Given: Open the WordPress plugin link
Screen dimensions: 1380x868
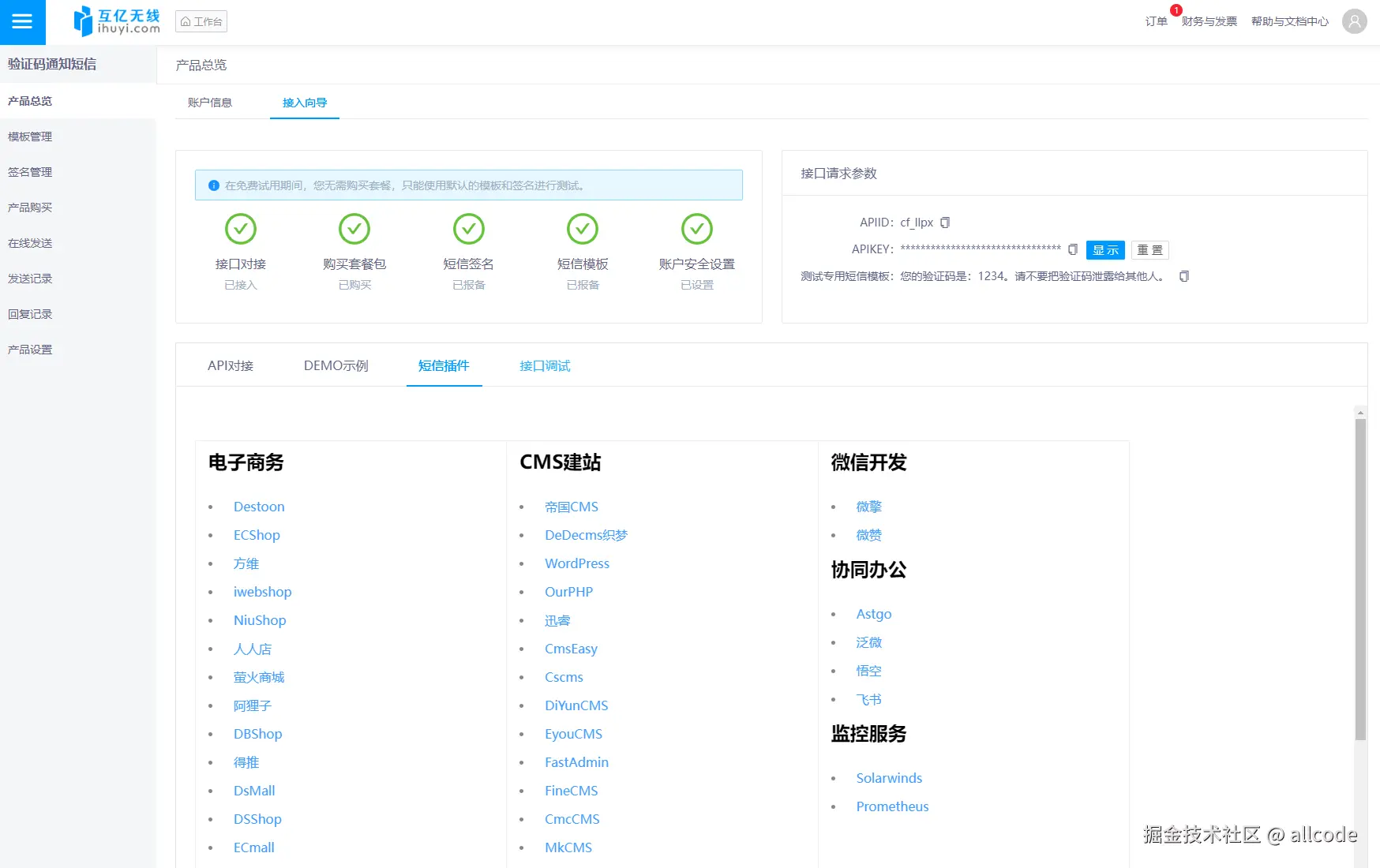Looking at the screenshot, I should point(577,563).
